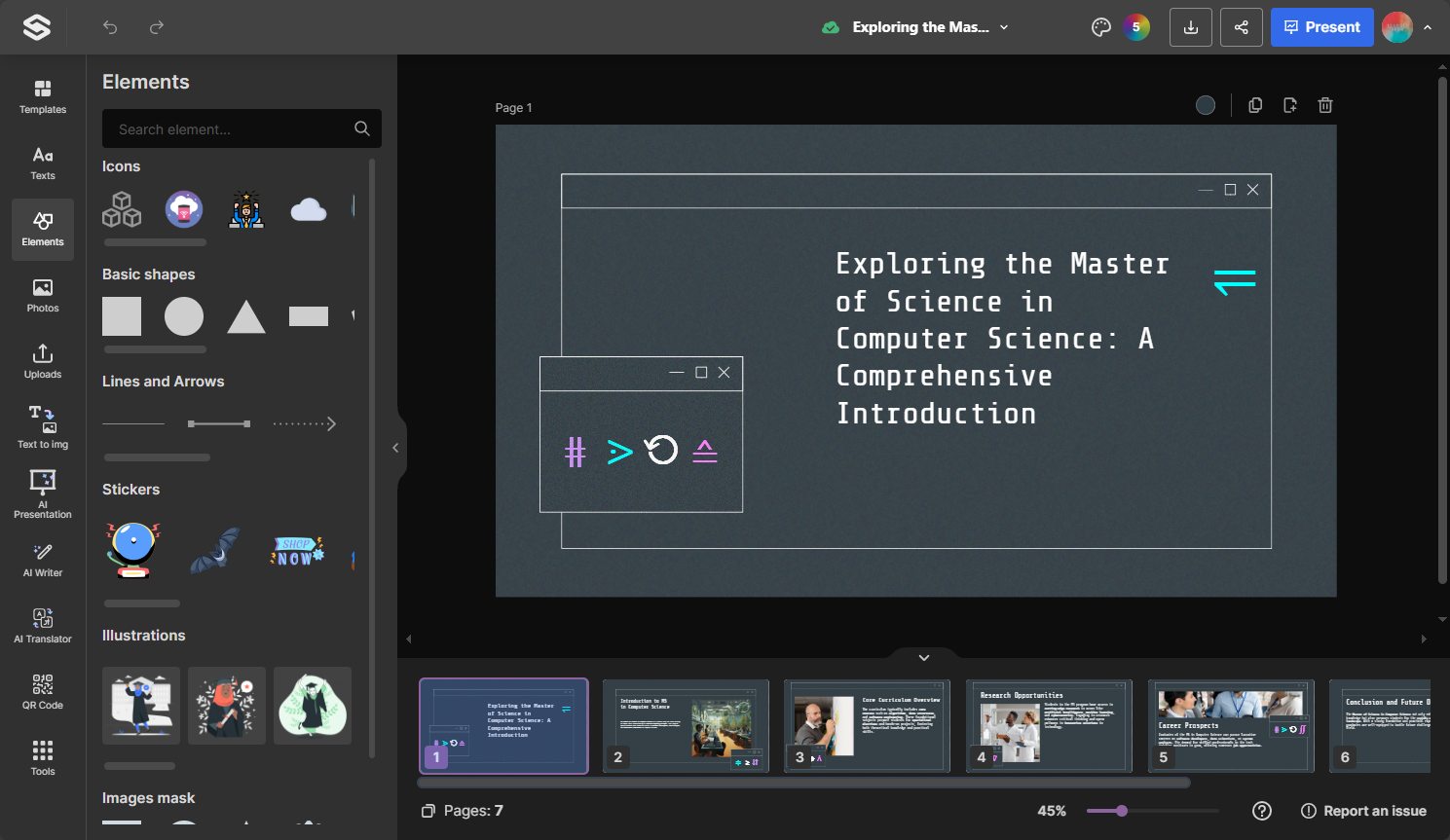Add the Shop Now sticker
Image resolution: width=1450 pixels, height=840 pixels.
coord(297,551)
